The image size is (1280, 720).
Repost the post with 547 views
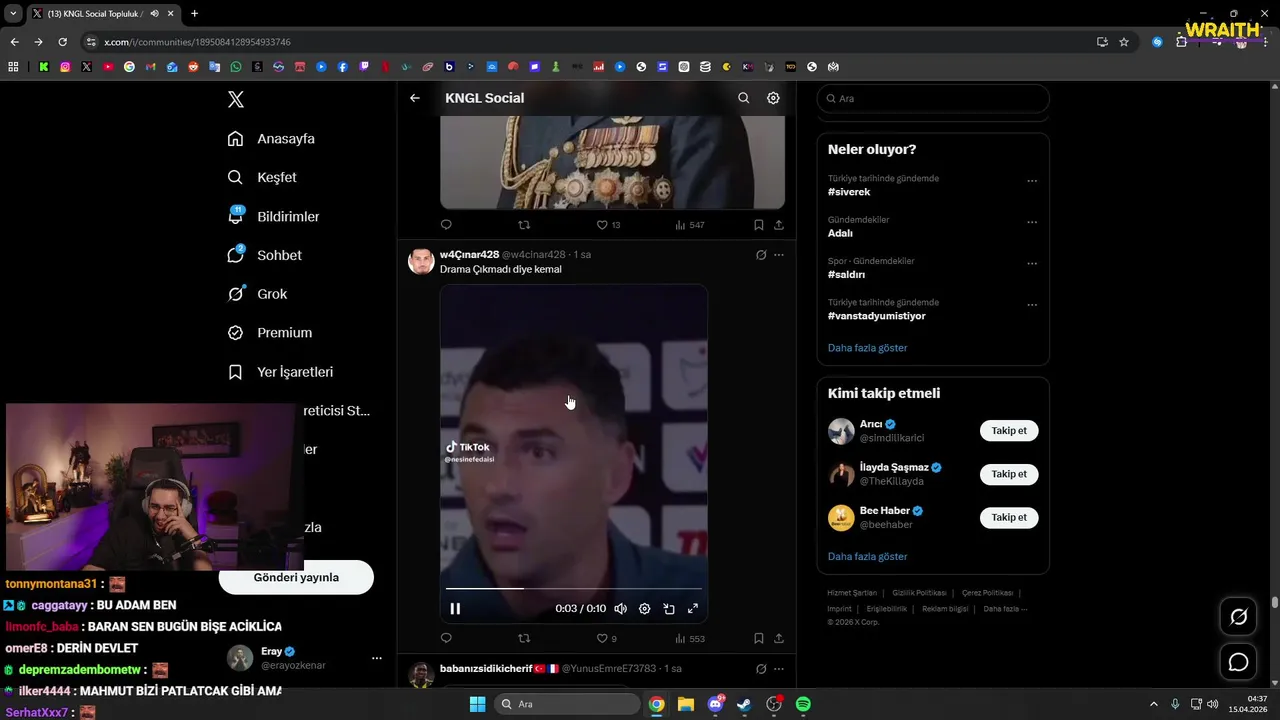[524, 225]
